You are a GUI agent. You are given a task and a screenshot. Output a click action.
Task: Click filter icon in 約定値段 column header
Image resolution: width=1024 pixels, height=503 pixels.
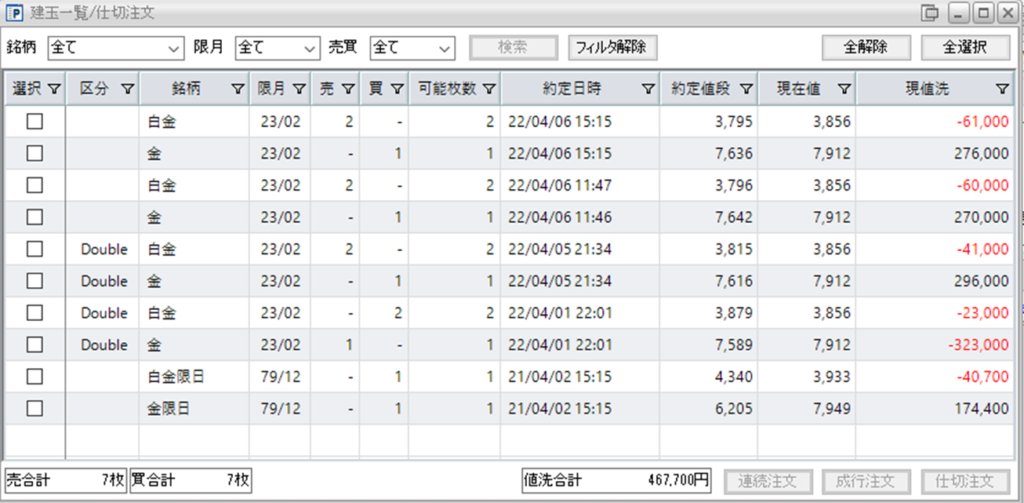746,89
